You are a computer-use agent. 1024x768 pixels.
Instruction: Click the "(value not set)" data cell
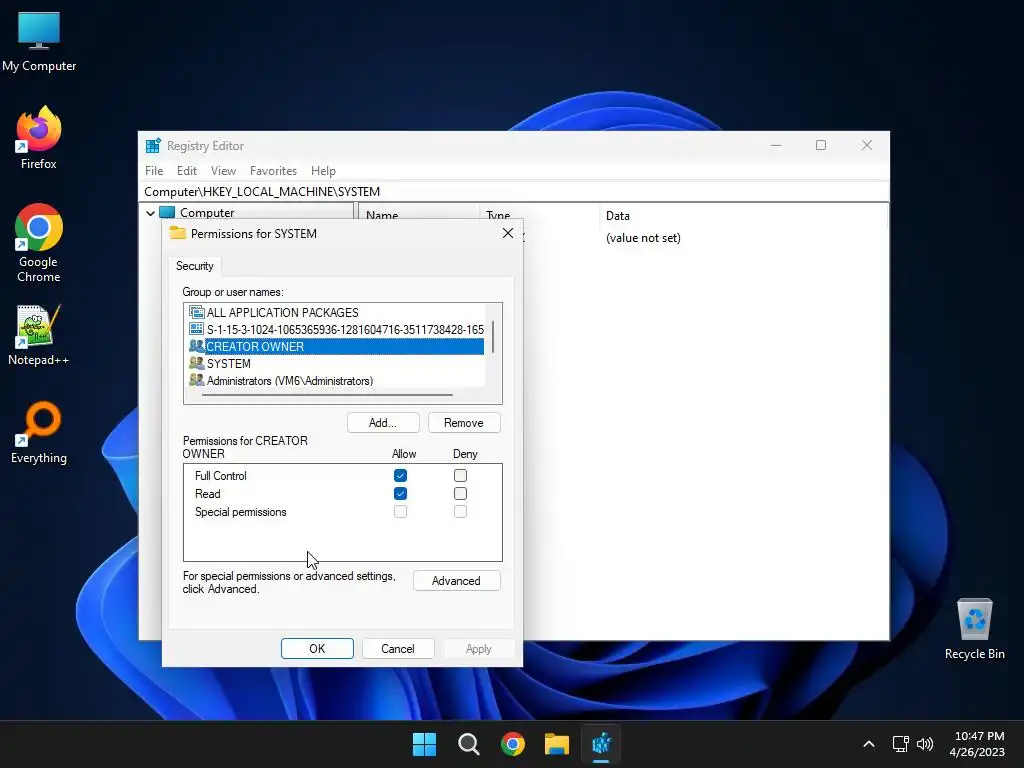[x=643, y=238]
